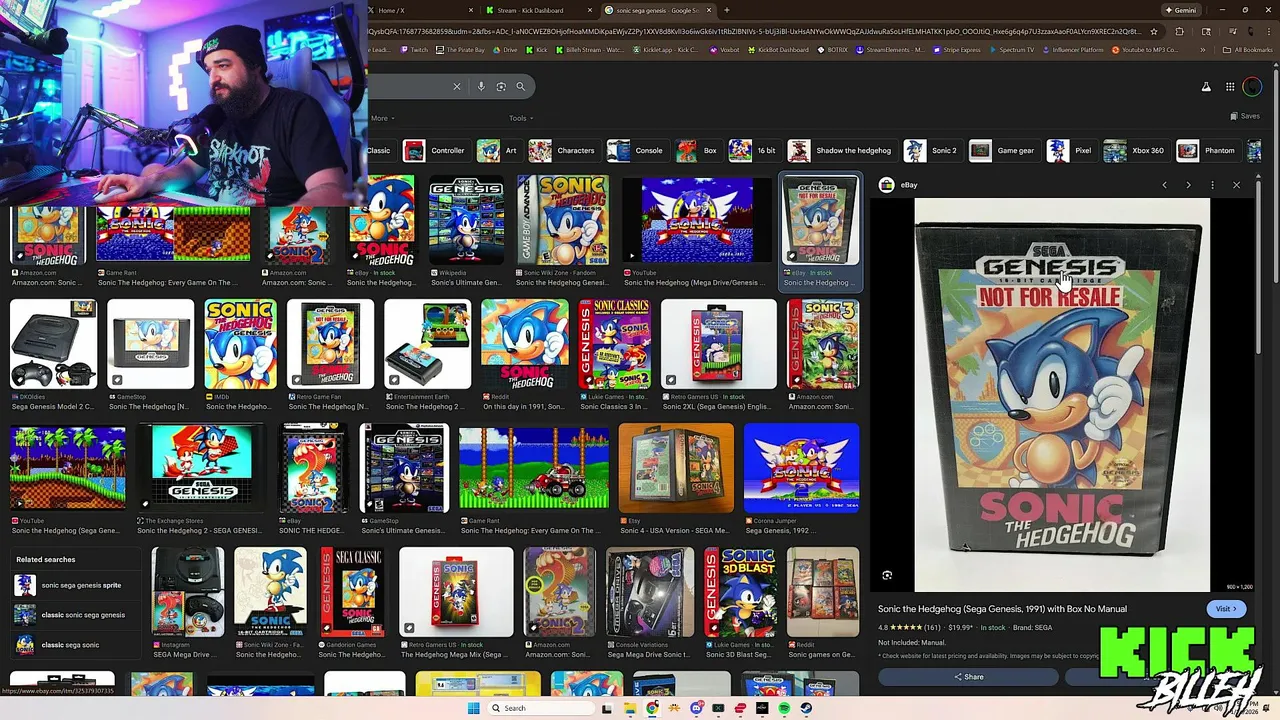Open the Sonic 3D Blast thumbnail result
The height and width of the screenshot is (720, 1280).
(x=741, y=592)
